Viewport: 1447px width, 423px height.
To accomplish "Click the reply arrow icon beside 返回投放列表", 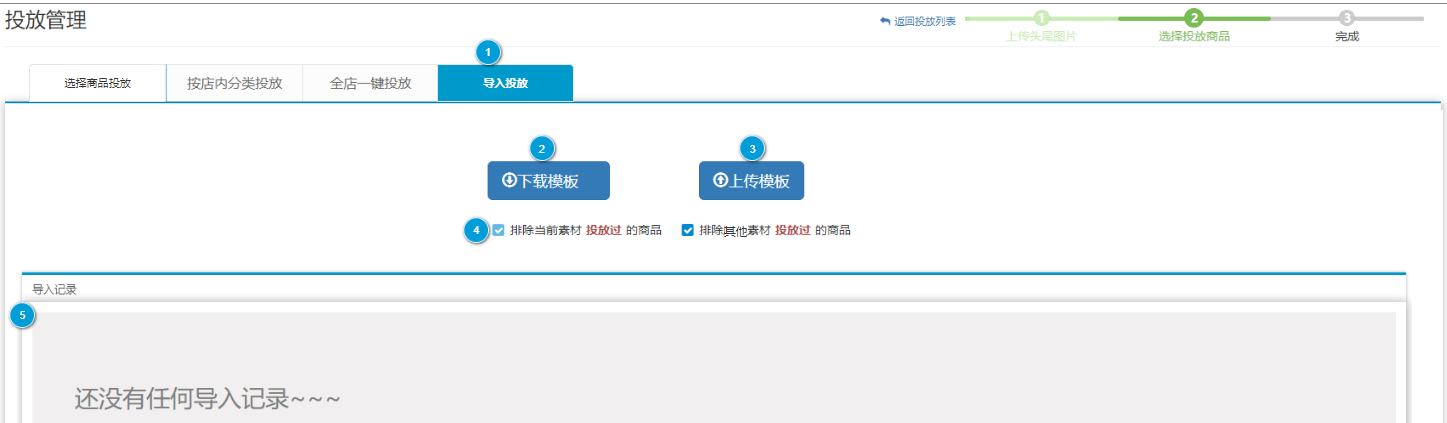I will coord(885,21).
